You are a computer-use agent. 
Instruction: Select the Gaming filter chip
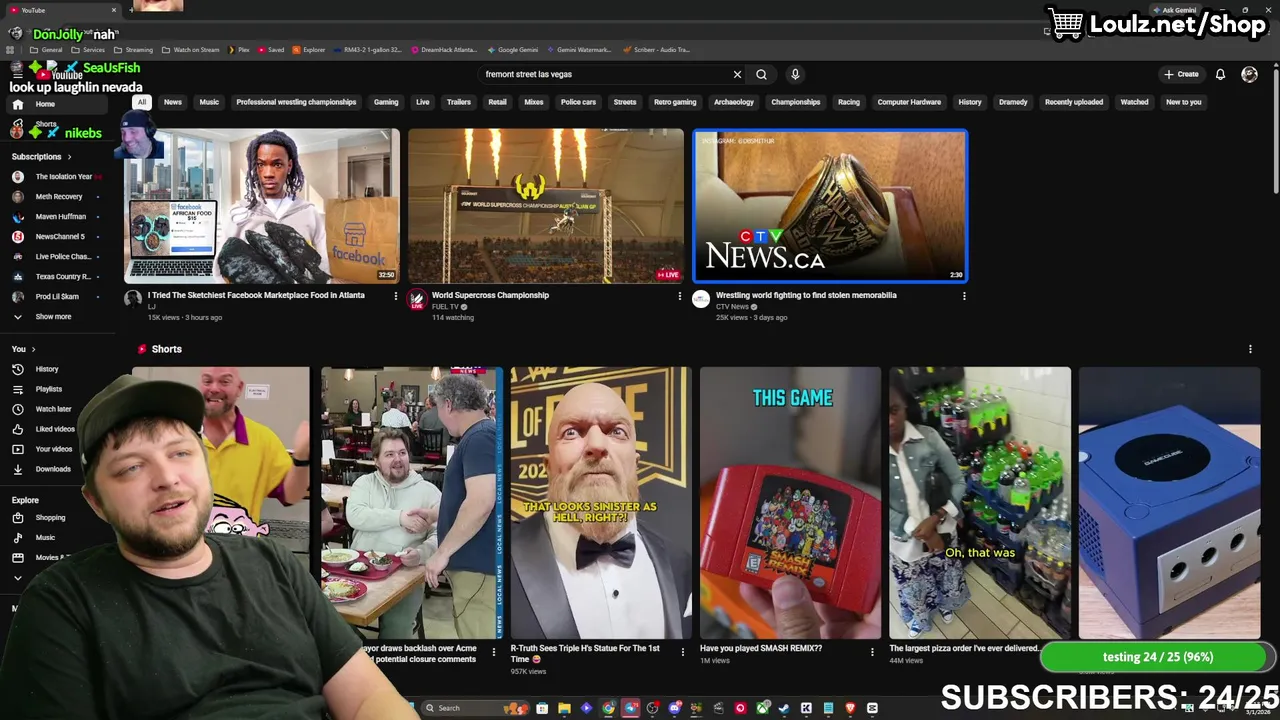pyautogui.click(x=386, y=102)
